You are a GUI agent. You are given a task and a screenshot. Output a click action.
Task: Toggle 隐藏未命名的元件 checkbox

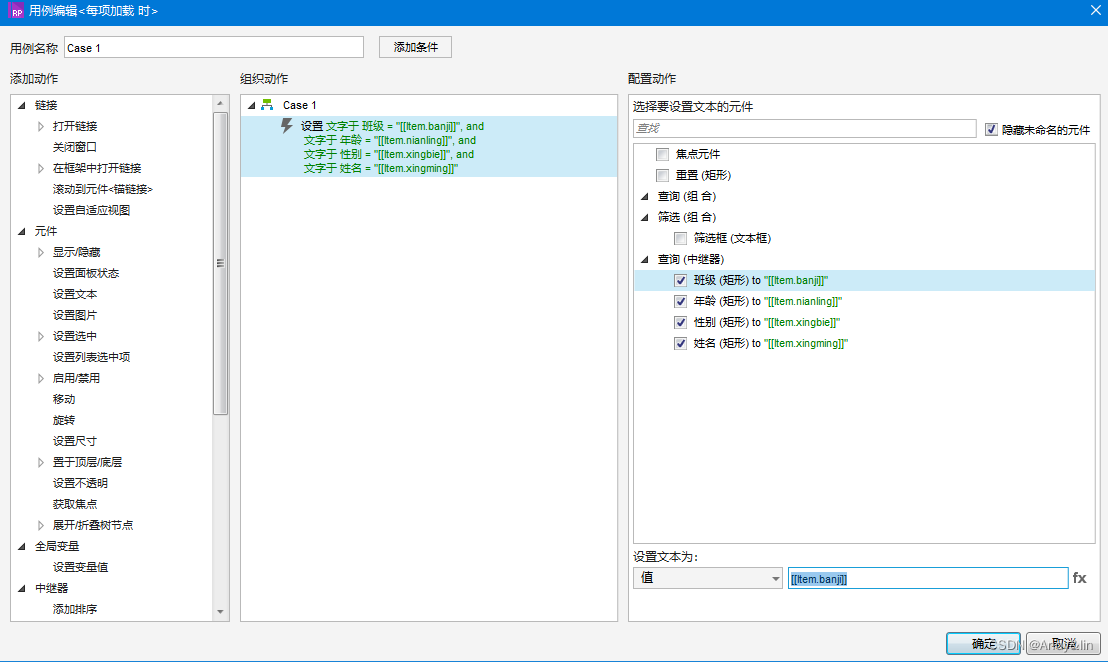point(991,129)
